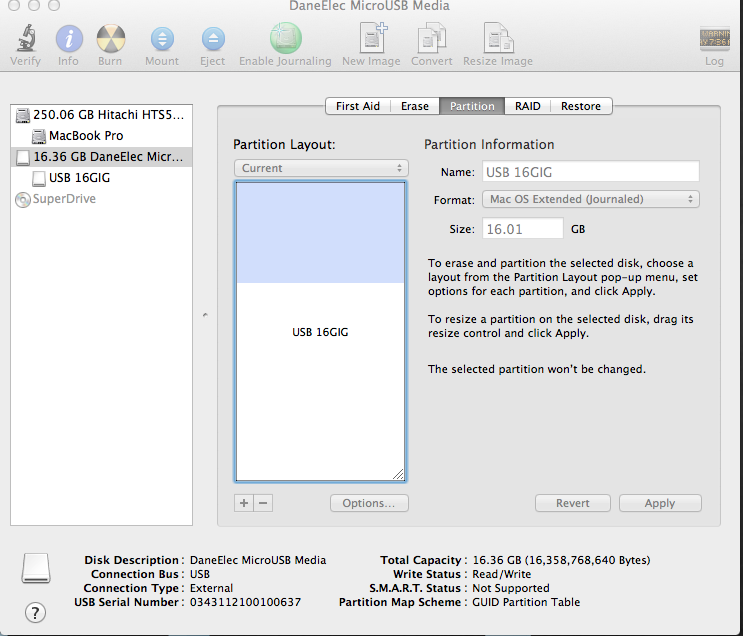743x636 pixels.
Task: Click the Convert toolbar icon
Action: pyautogui.click(x=432, y=39)
